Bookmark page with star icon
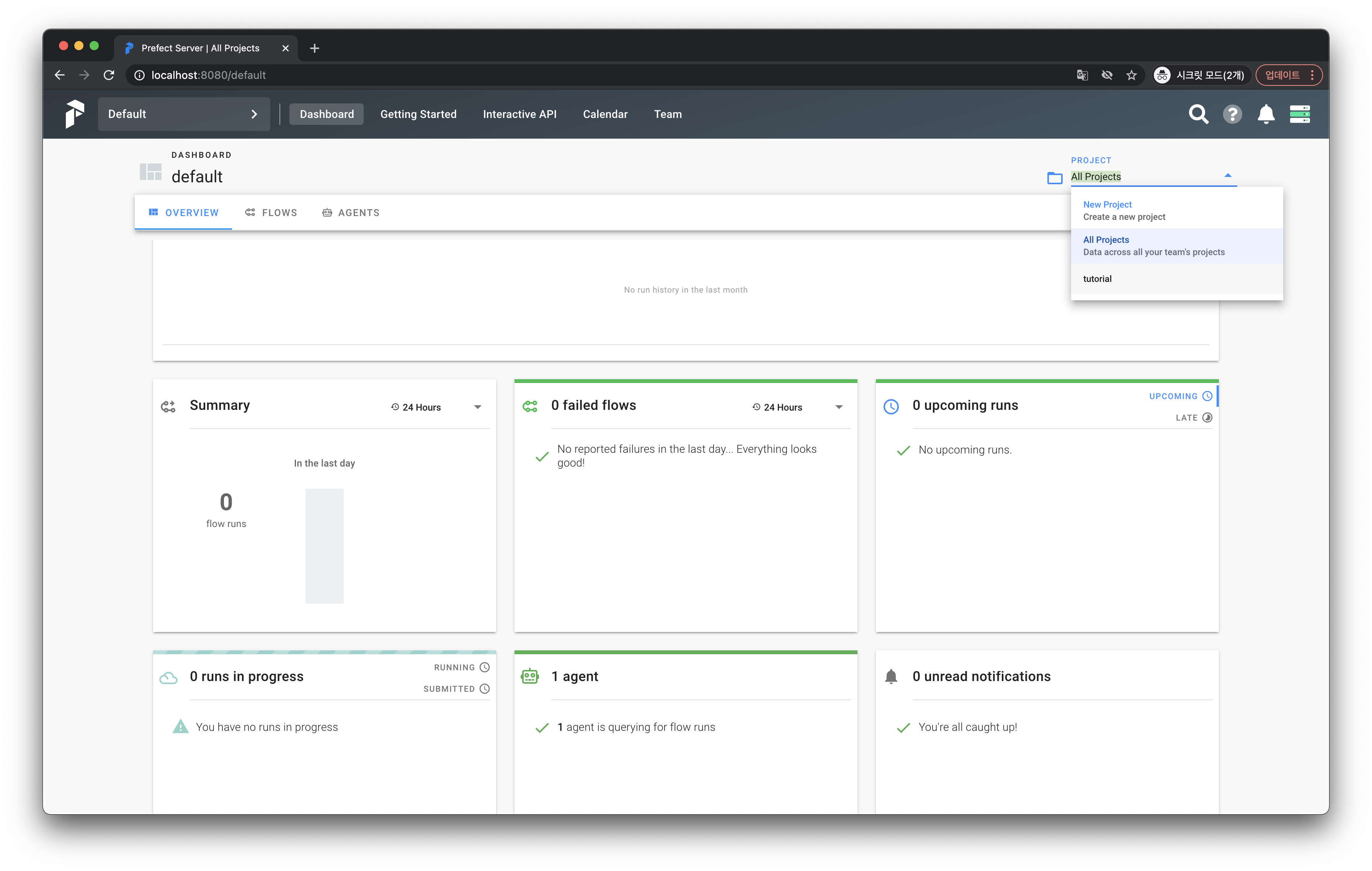1372x871 pixels. pos(1132,75)
